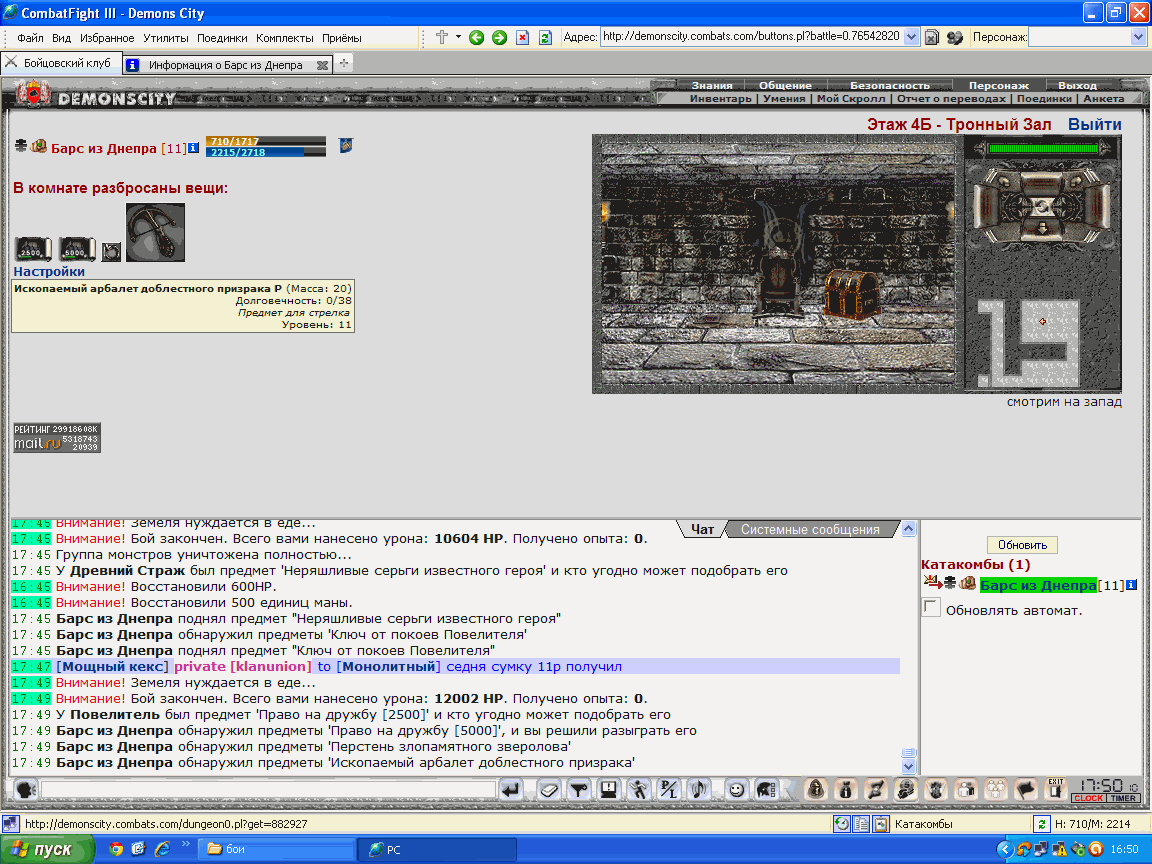Toggle the CLOCK mode under the time display
1152x864 pixels.
(1089, 799)
